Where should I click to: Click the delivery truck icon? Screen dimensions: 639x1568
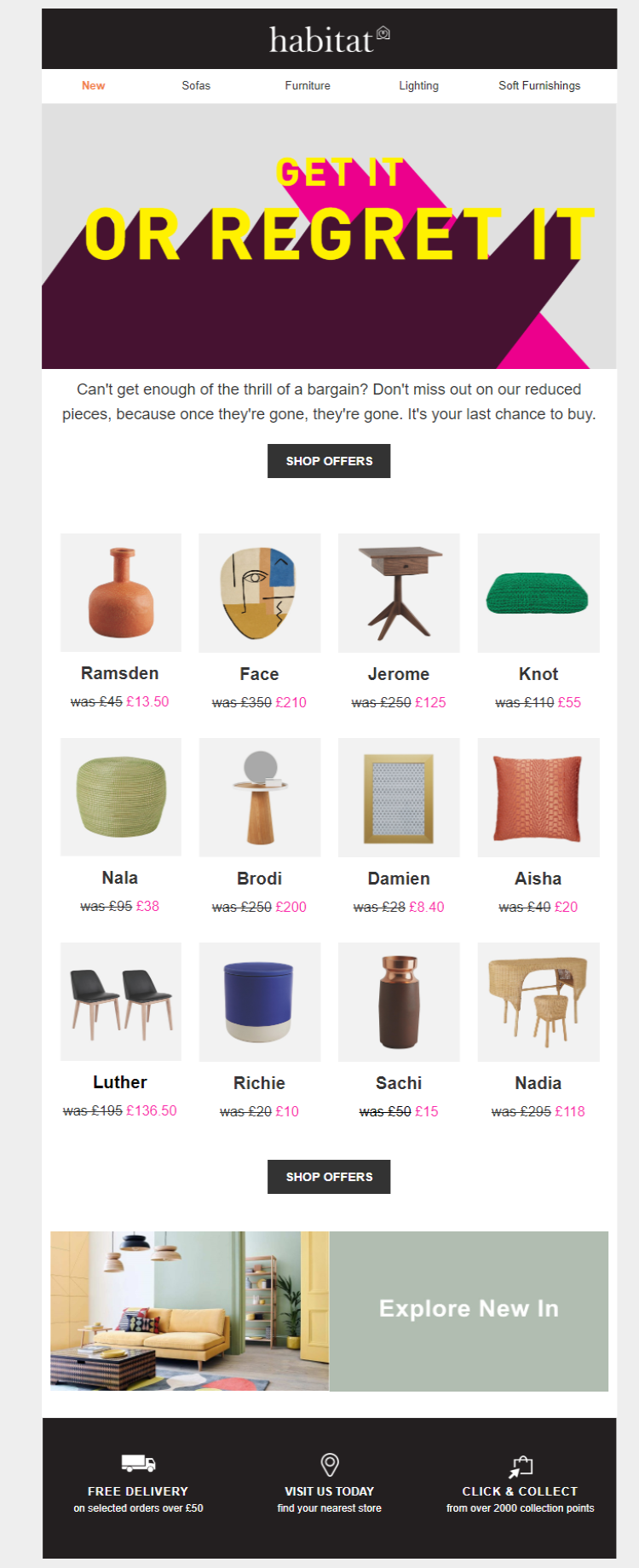click(138, 1463)
